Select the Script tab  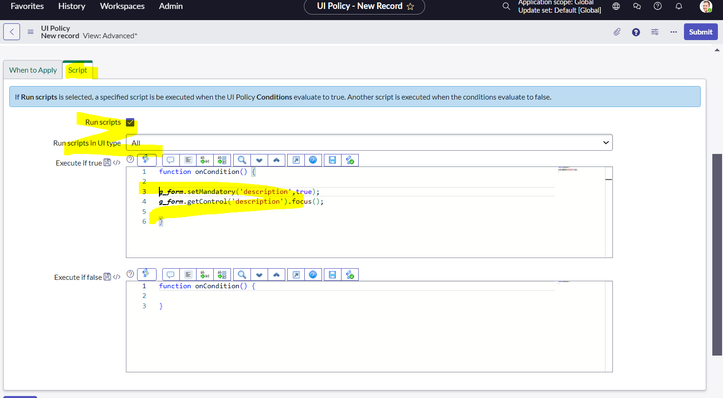coord(77,70)
